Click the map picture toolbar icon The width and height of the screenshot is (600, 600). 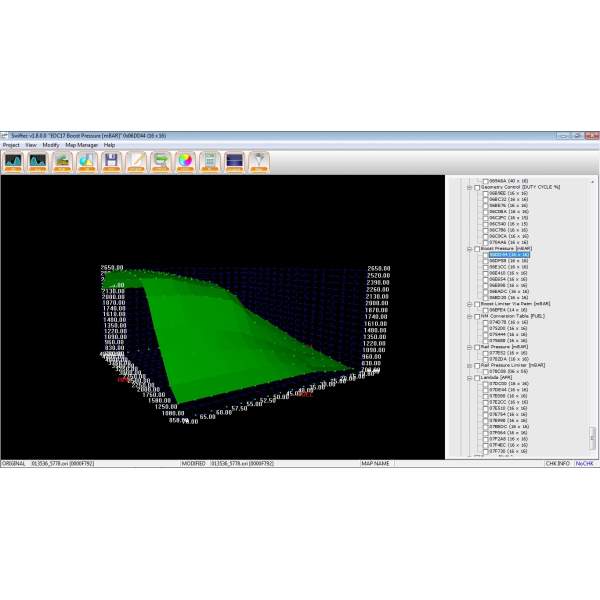62,162
